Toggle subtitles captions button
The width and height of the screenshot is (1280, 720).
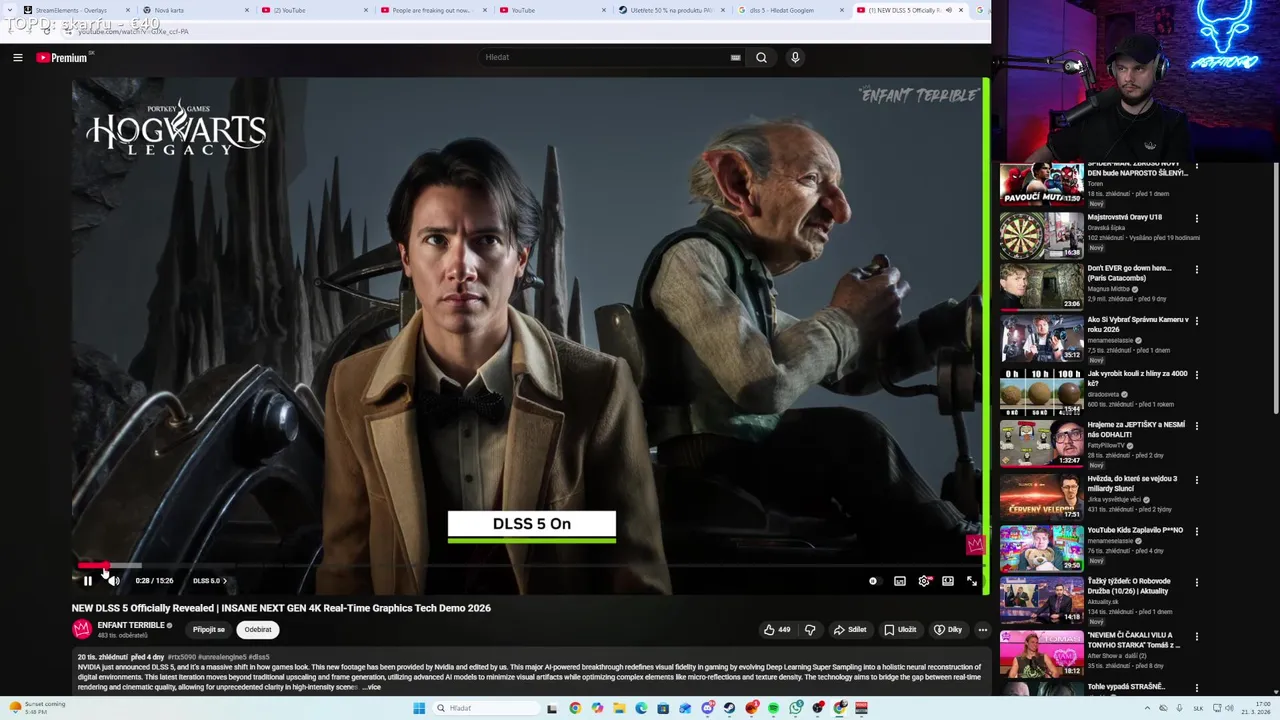click(899, 581)
